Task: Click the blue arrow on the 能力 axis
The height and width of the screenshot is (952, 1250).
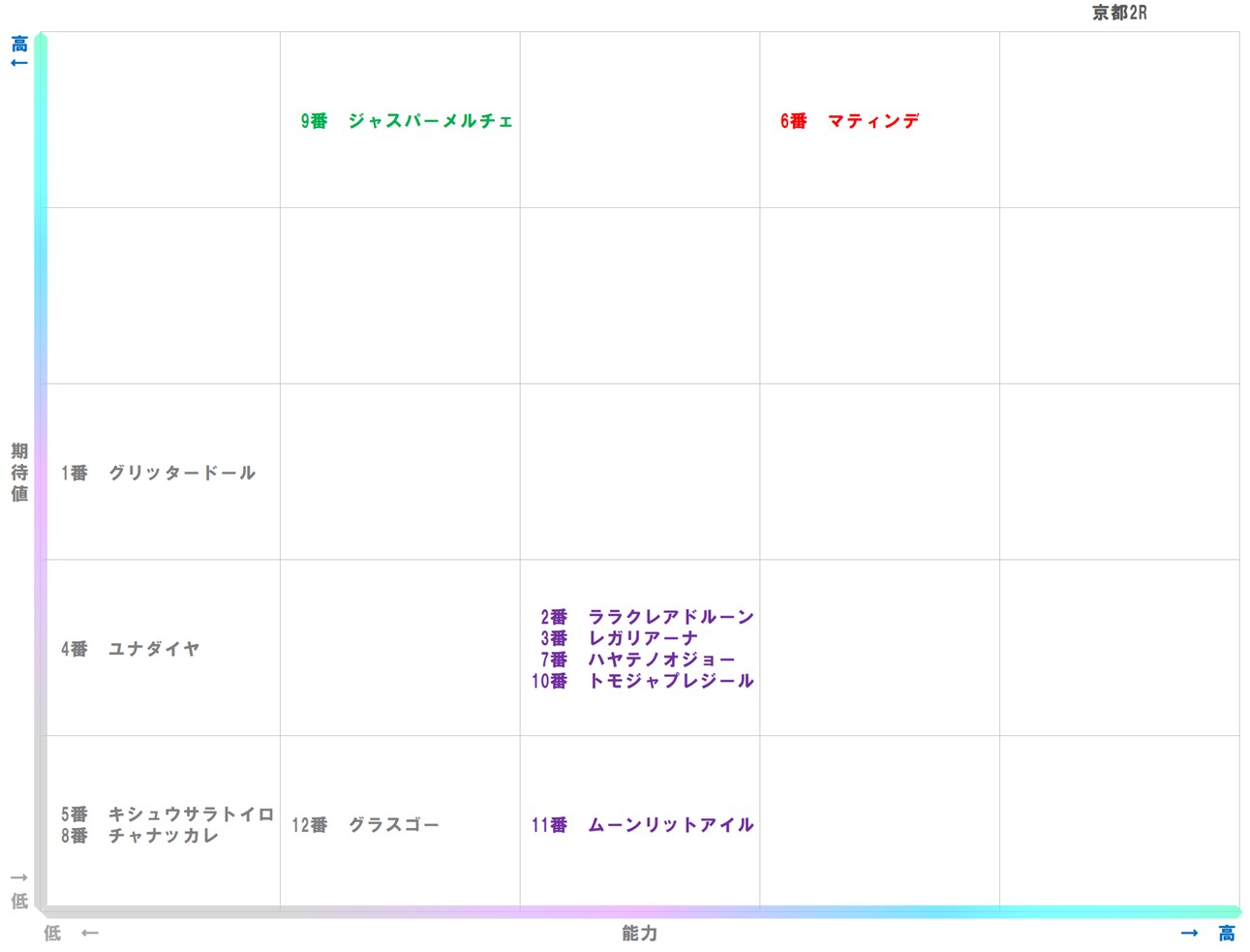Action: [x=1189, y=933]
